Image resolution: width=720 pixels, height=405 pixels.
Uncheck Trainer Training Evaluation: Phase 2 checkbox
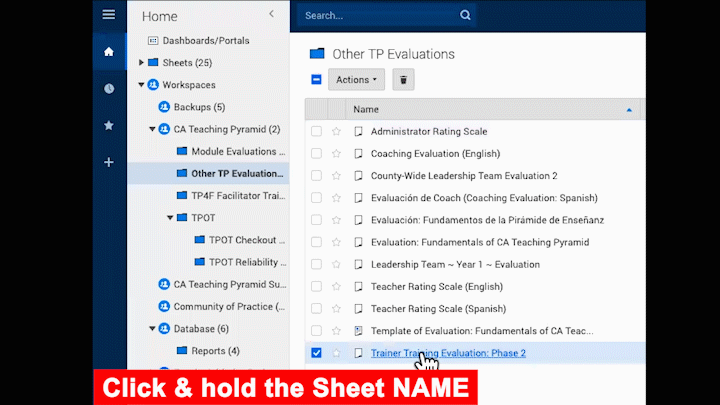pyautogui.click(x=316, y=353)
